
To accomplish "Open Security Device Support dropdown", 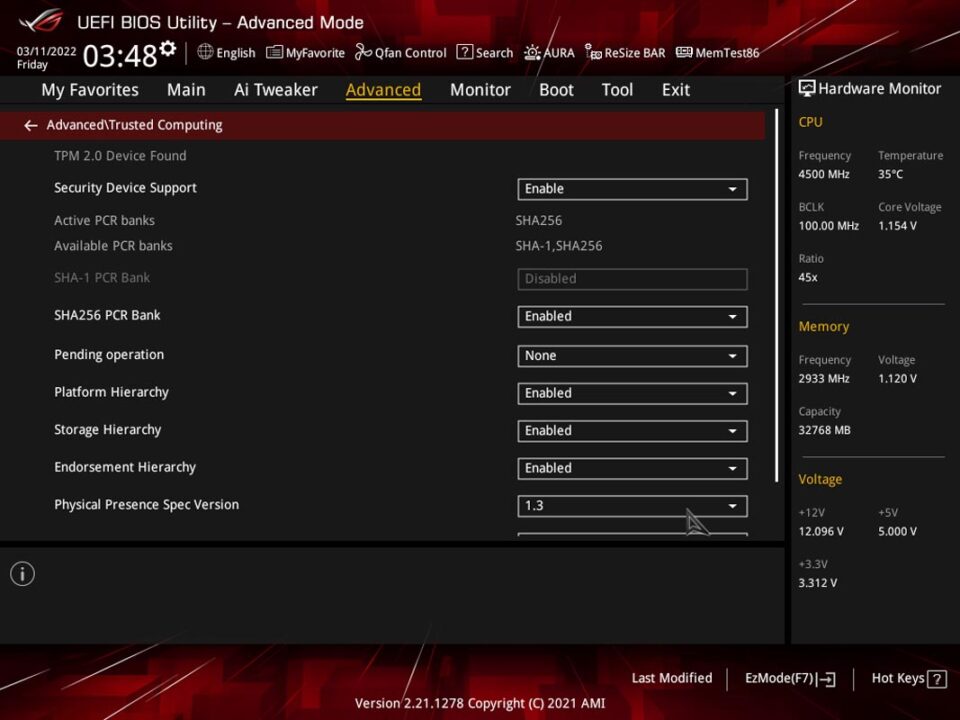I will point(632,189).
